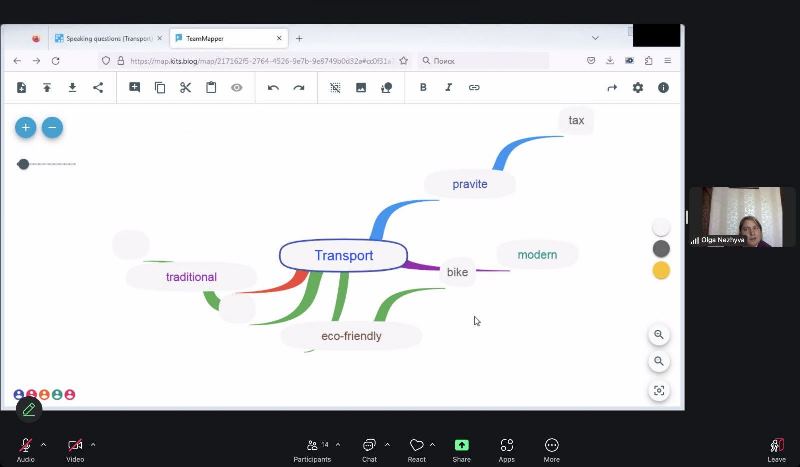Toggle italic text formatting
This screenshot has width=800, height=467.
pos(448,87)
